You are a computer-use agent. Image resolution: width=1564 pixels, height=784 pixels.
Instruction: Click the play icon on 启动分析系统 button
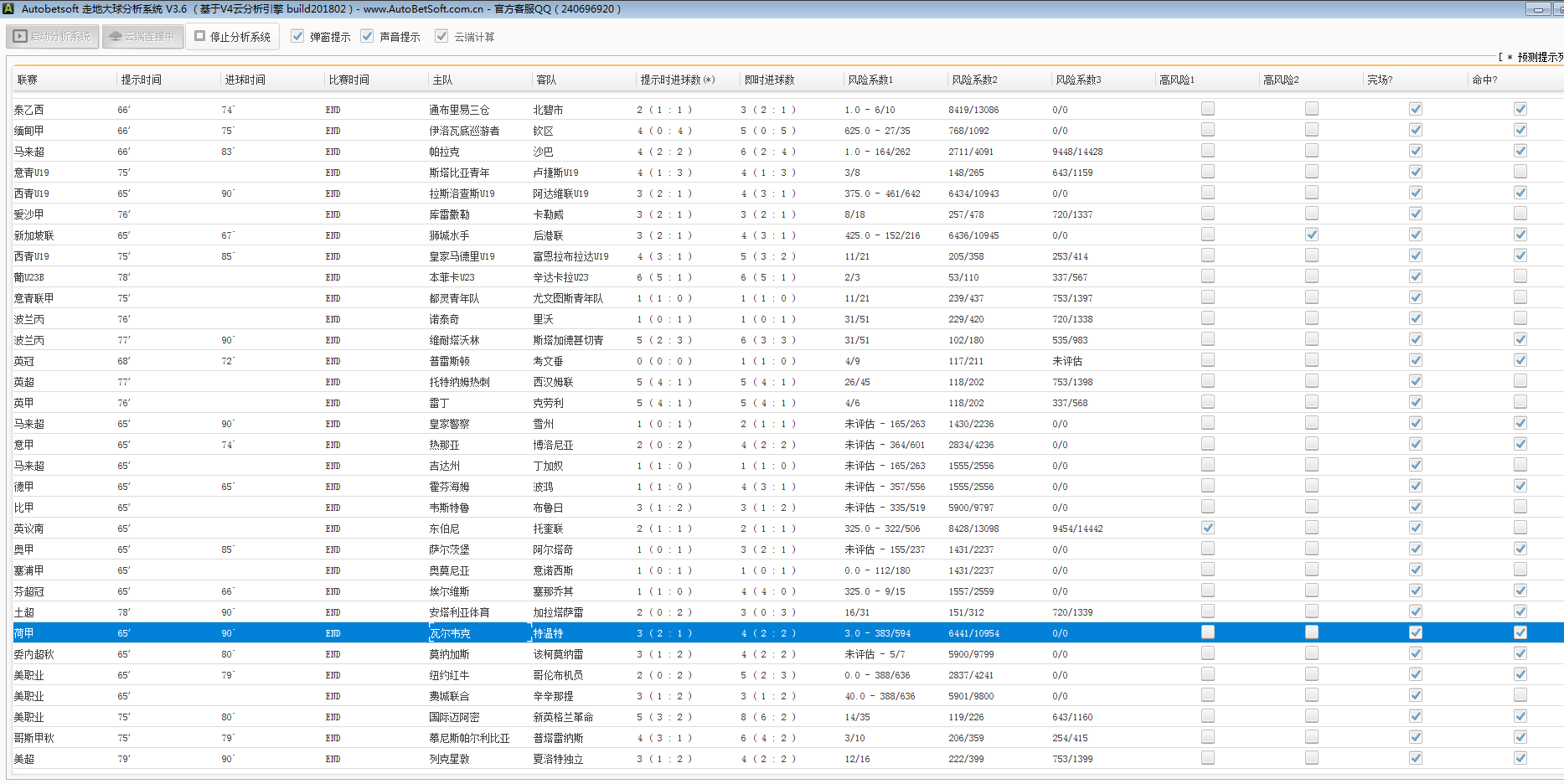(x=21, y=37)
